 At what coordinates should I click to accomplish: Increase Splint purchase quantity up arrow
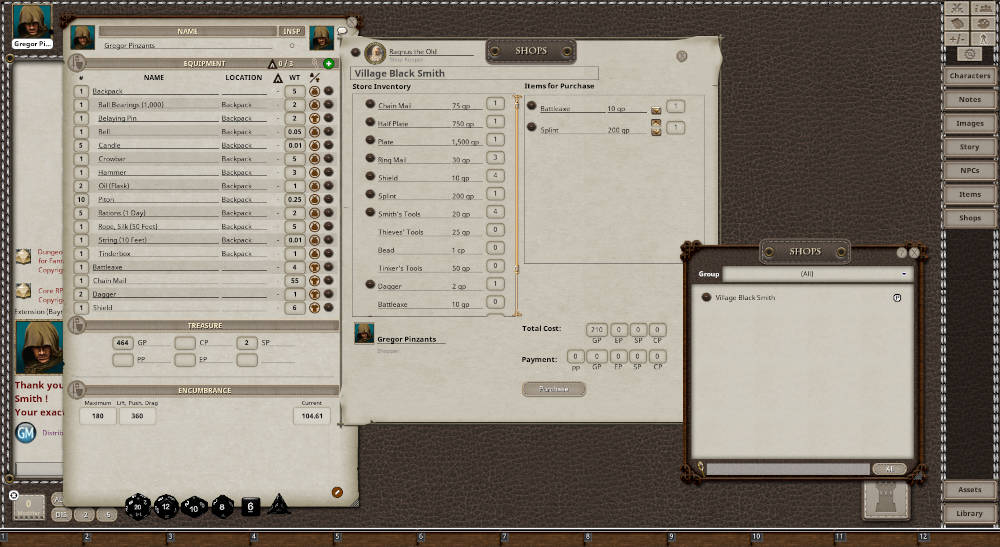click(656, 123)
